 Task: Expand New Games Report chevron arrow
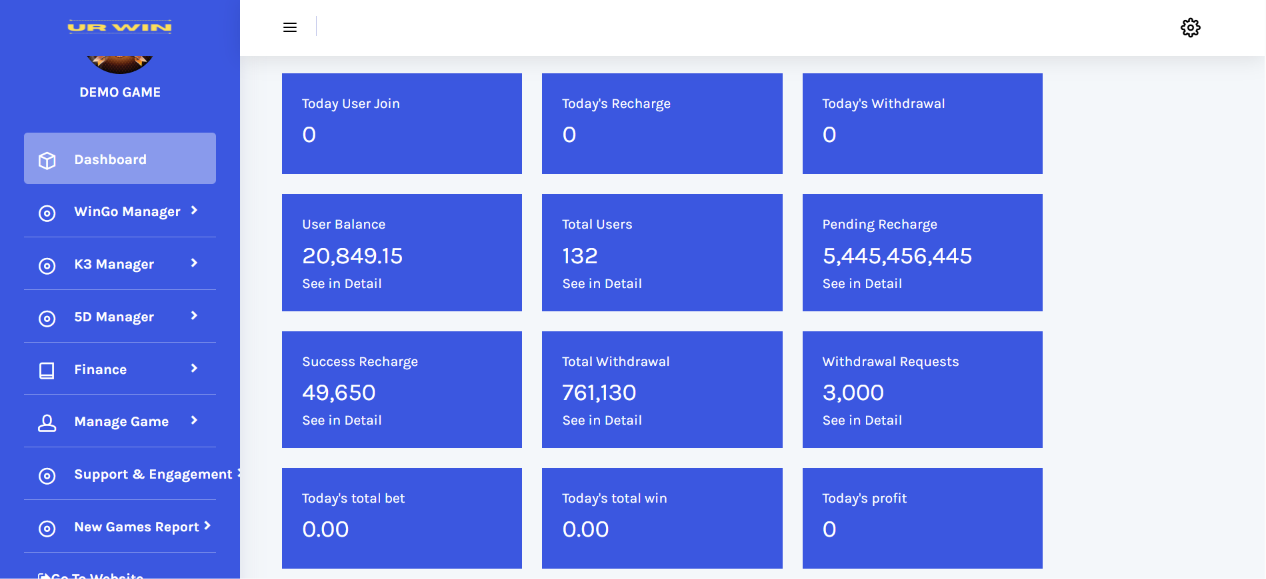[x=207, y=525]
